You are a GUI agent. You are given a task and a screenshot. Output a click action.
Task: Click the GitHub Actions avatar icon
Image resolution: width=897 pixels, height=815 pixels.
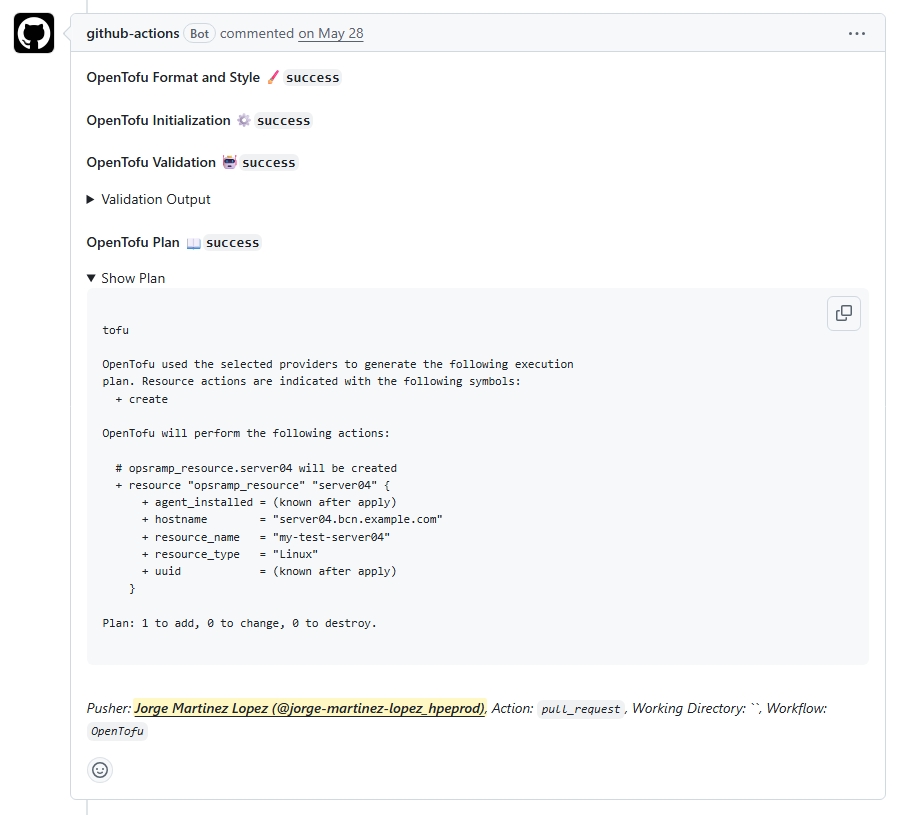coord(34,33)
